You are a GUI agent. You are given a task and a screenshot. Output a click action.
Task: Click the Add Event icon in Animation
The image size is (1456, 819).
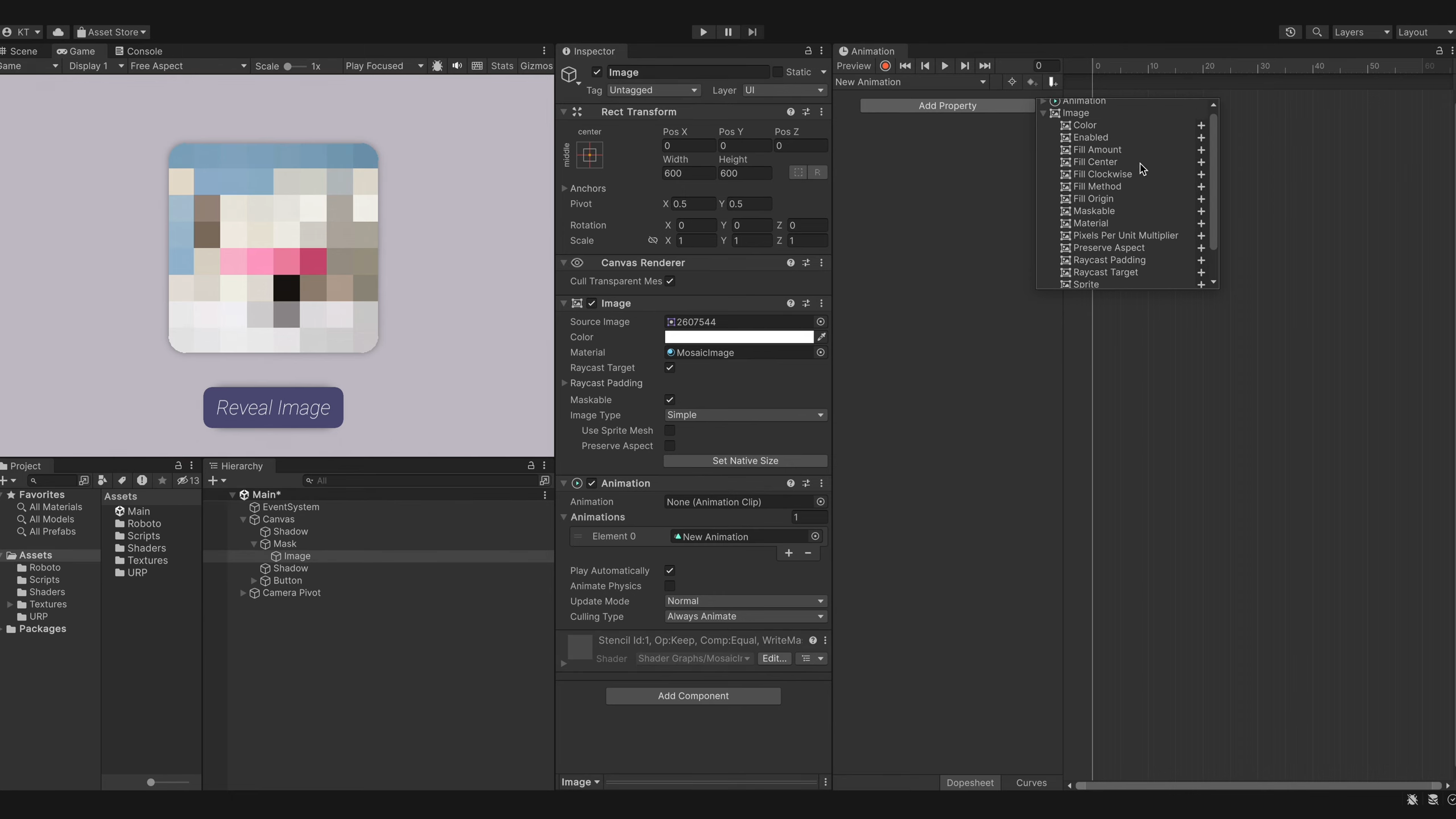[1053, 82]
